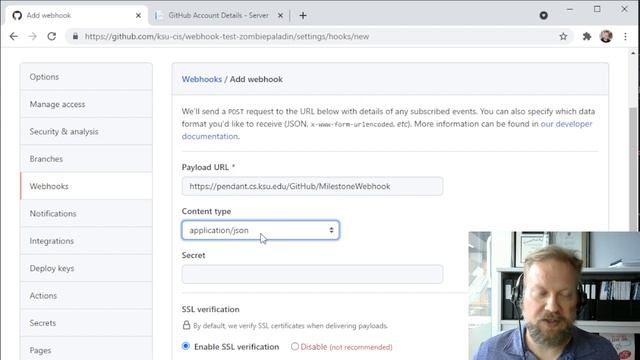Click the webcam video overlay
This screenshot has width=640, height=360.
pyautogui.click(x=554, y=296)
